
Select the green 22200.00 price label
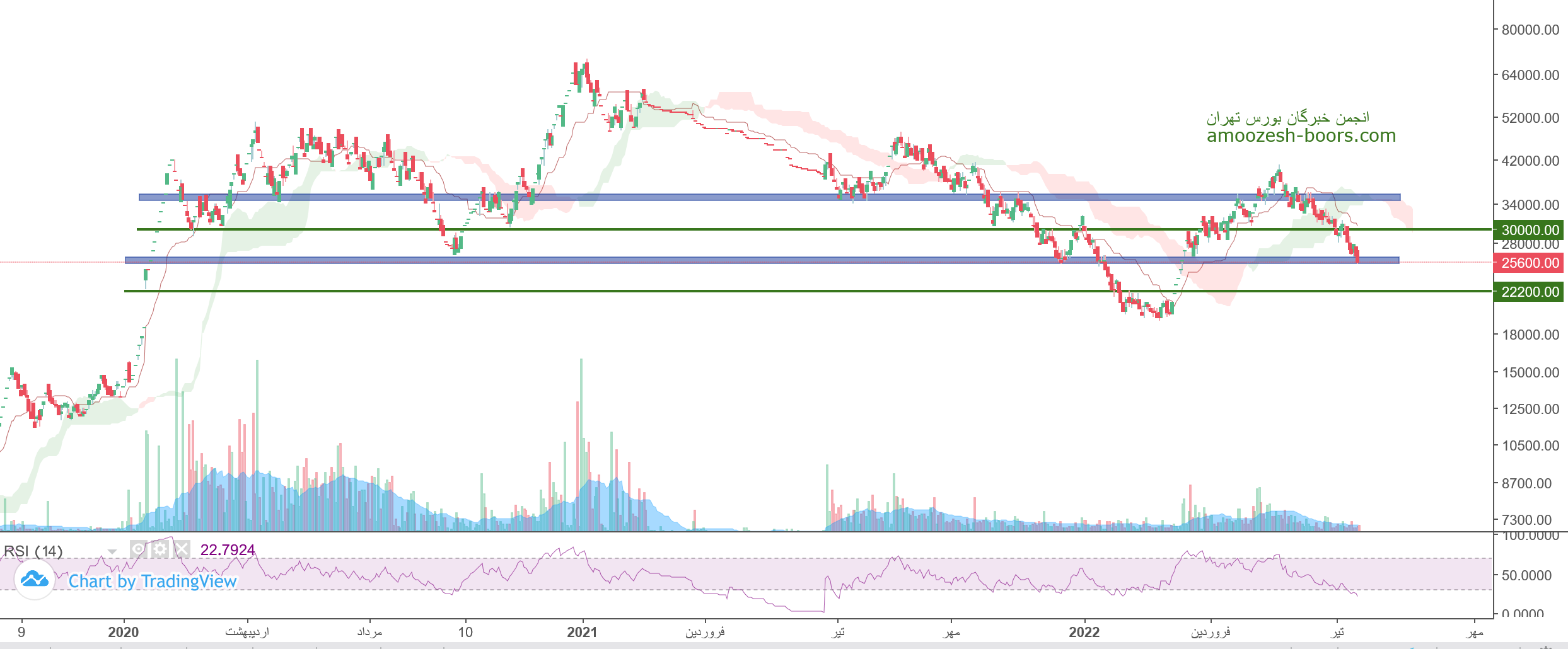tap(1530, 292)
